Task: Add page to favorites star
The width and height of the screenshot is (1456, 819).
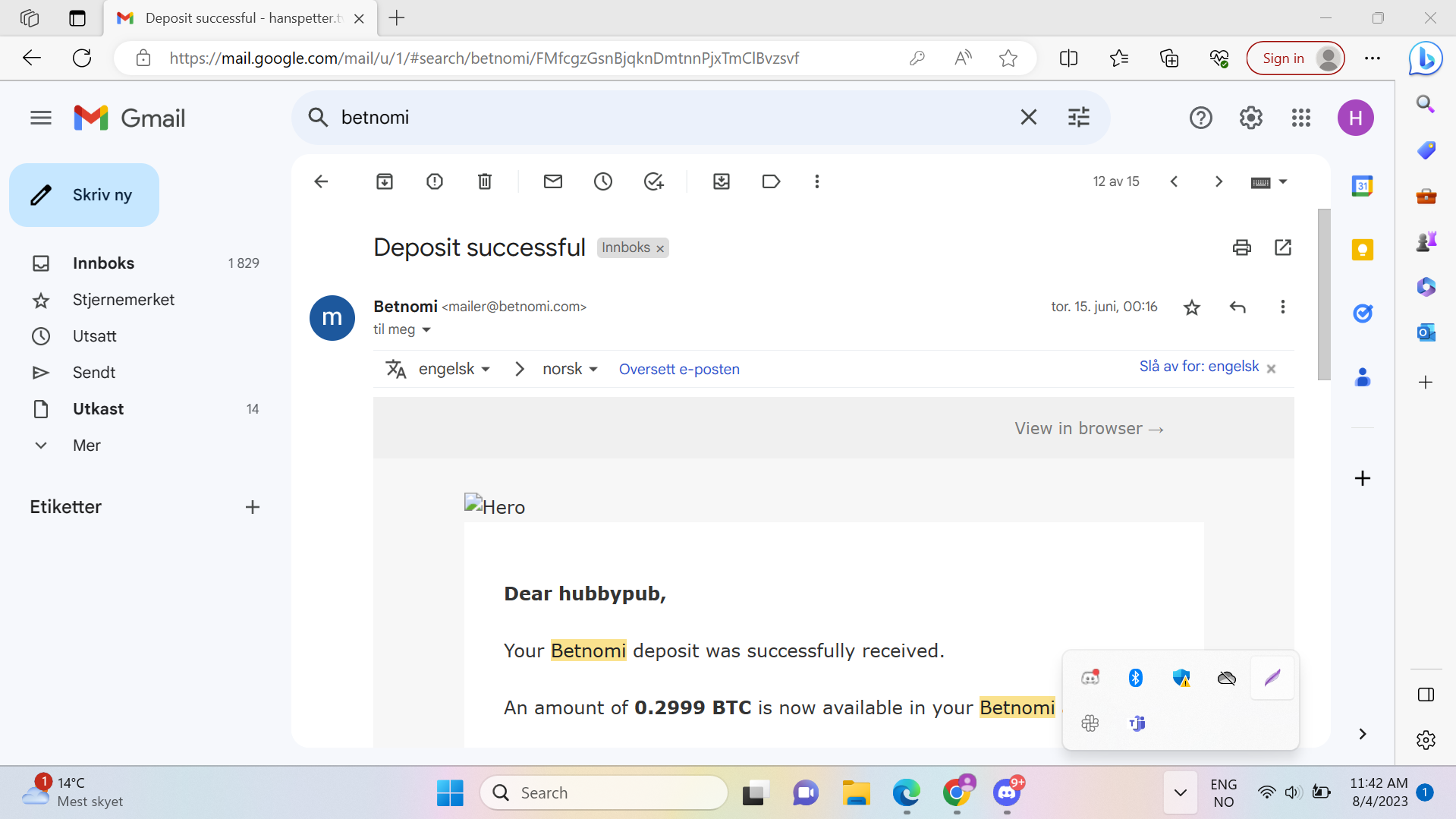Action: click(1008, 58)
